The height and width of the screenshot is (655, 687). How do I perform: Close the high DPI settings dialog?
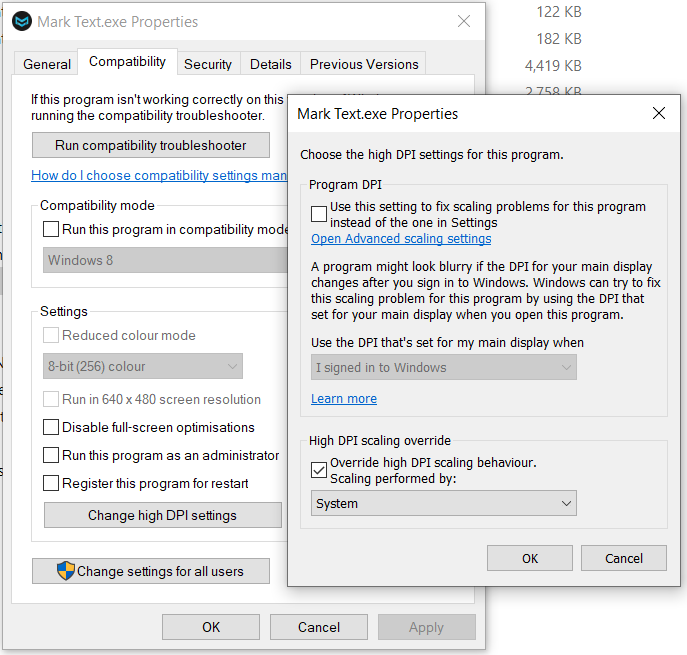point(659,113)
